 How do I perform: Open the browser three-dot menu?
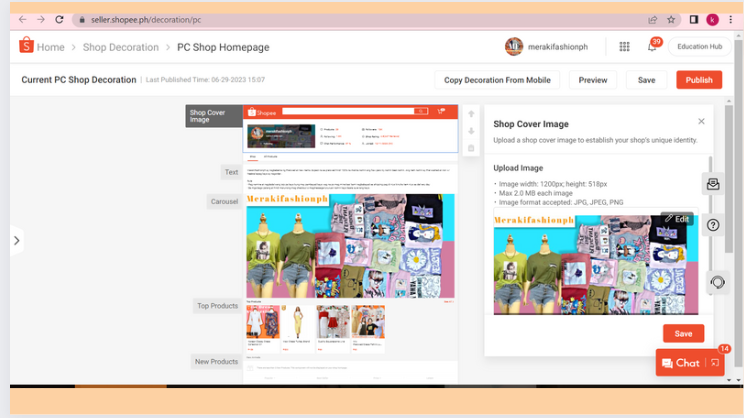click(x=731, y=19)
